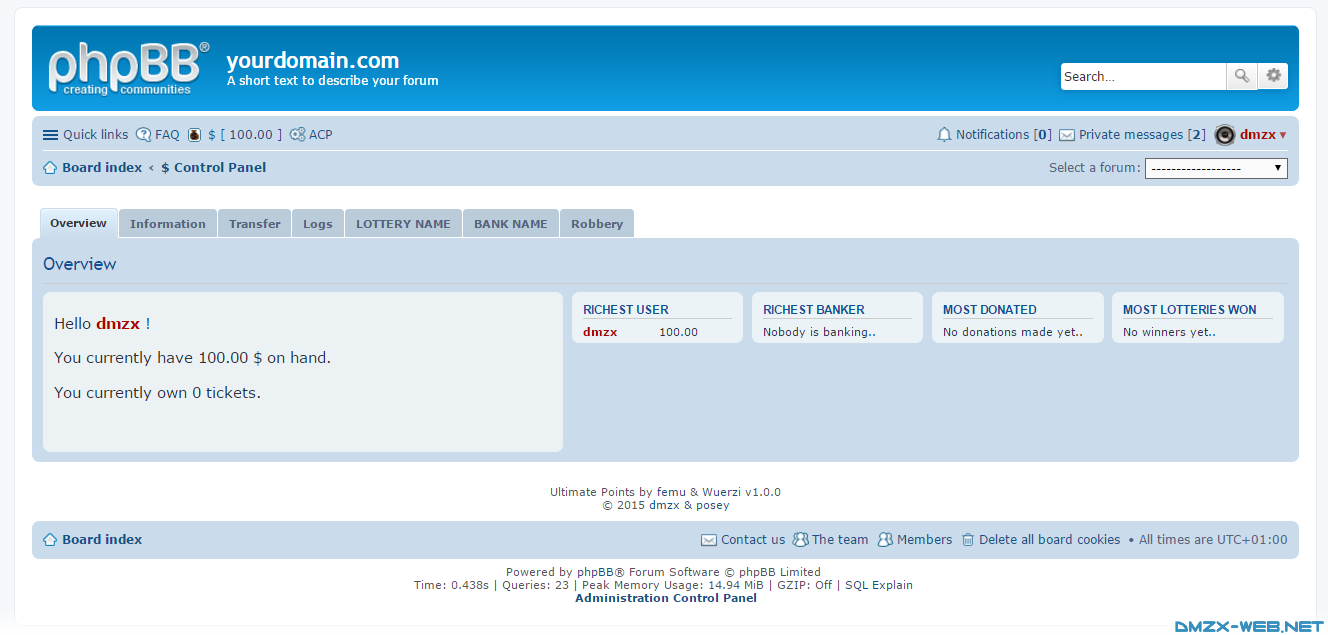The image size is (1328, 635).
Task: Click the points wallet icon in navbar
Action: coord(195,135)
